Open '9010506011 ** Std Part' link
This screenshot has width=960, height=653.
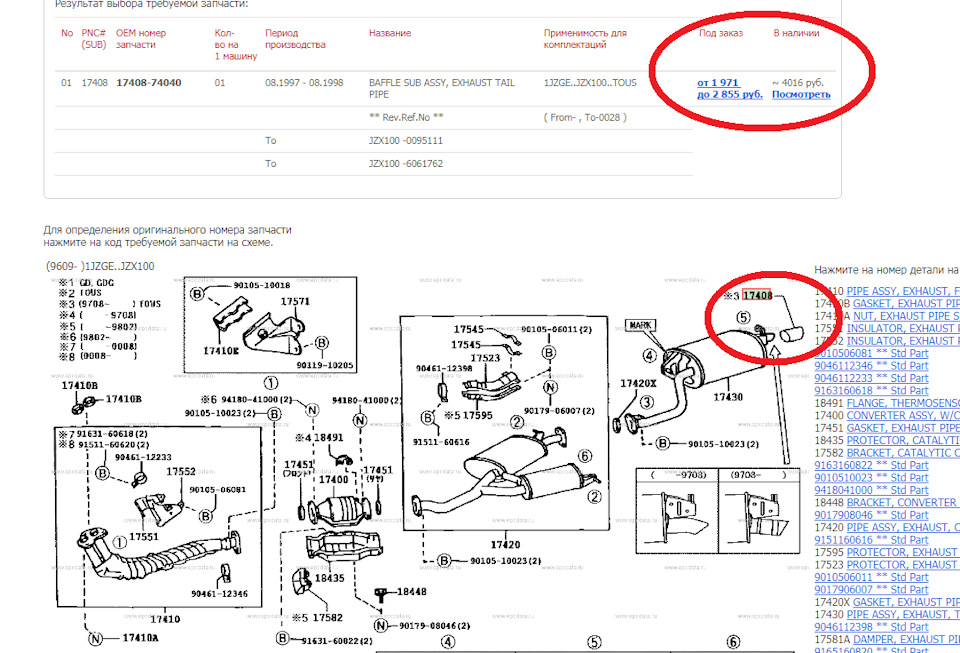coord(871,578)
